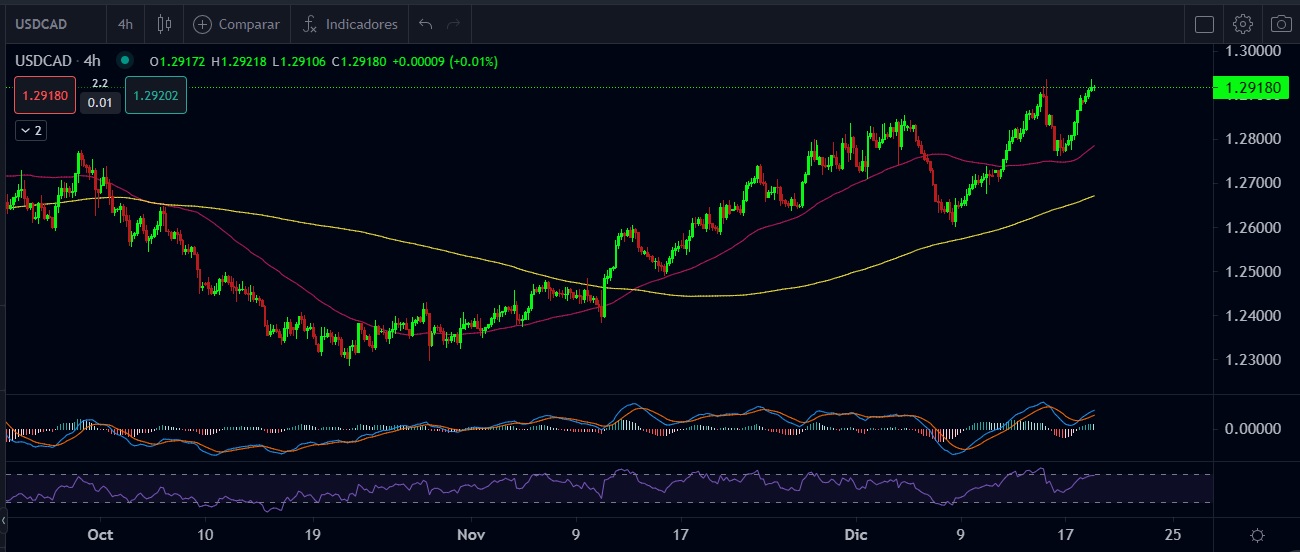Click the collapse arrow at bottom left edge
Image resolution: width=1300 pixels, height=552 pixels.
[3, 521]
